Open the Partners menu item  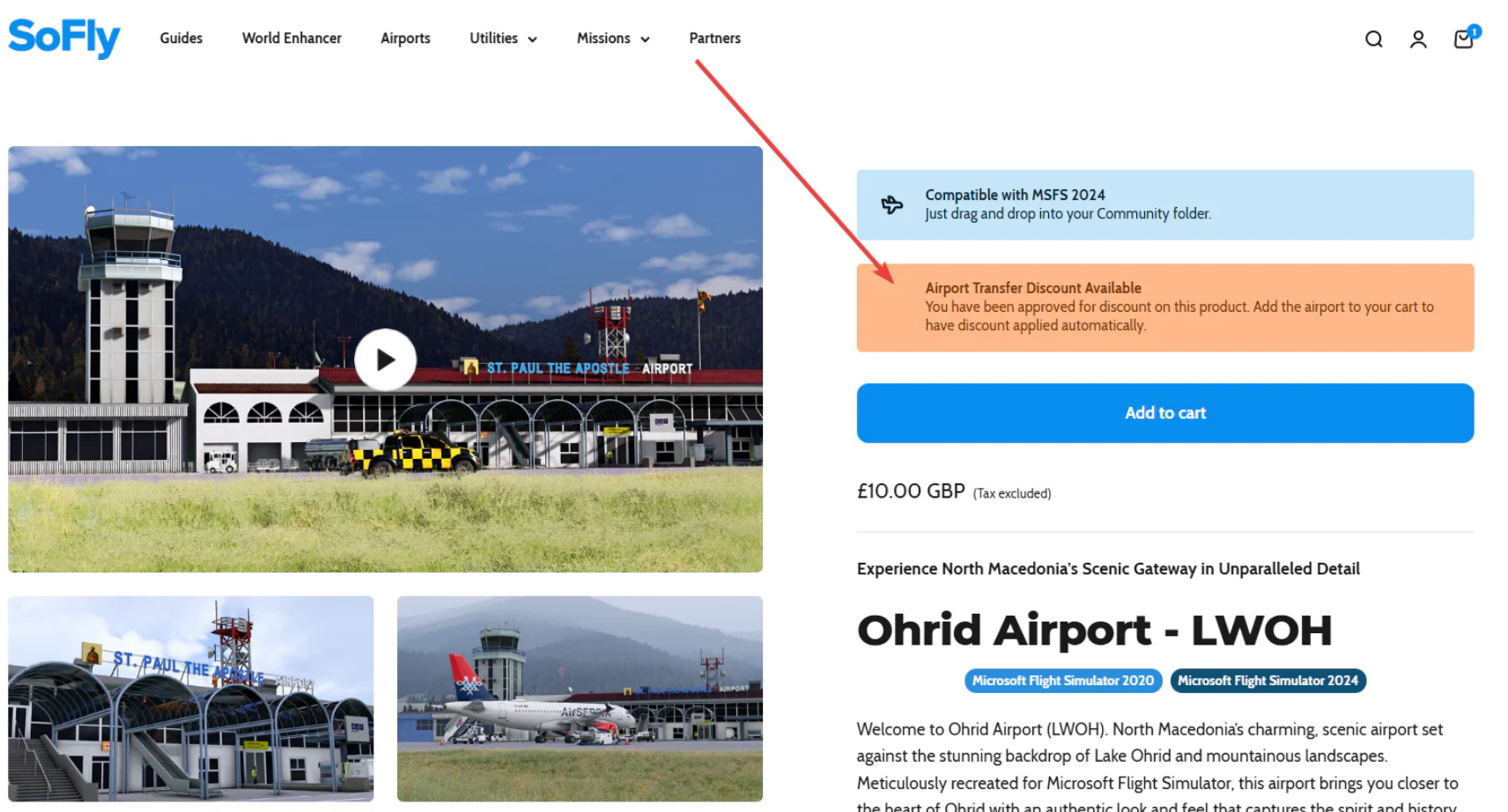tap(714, 39)
